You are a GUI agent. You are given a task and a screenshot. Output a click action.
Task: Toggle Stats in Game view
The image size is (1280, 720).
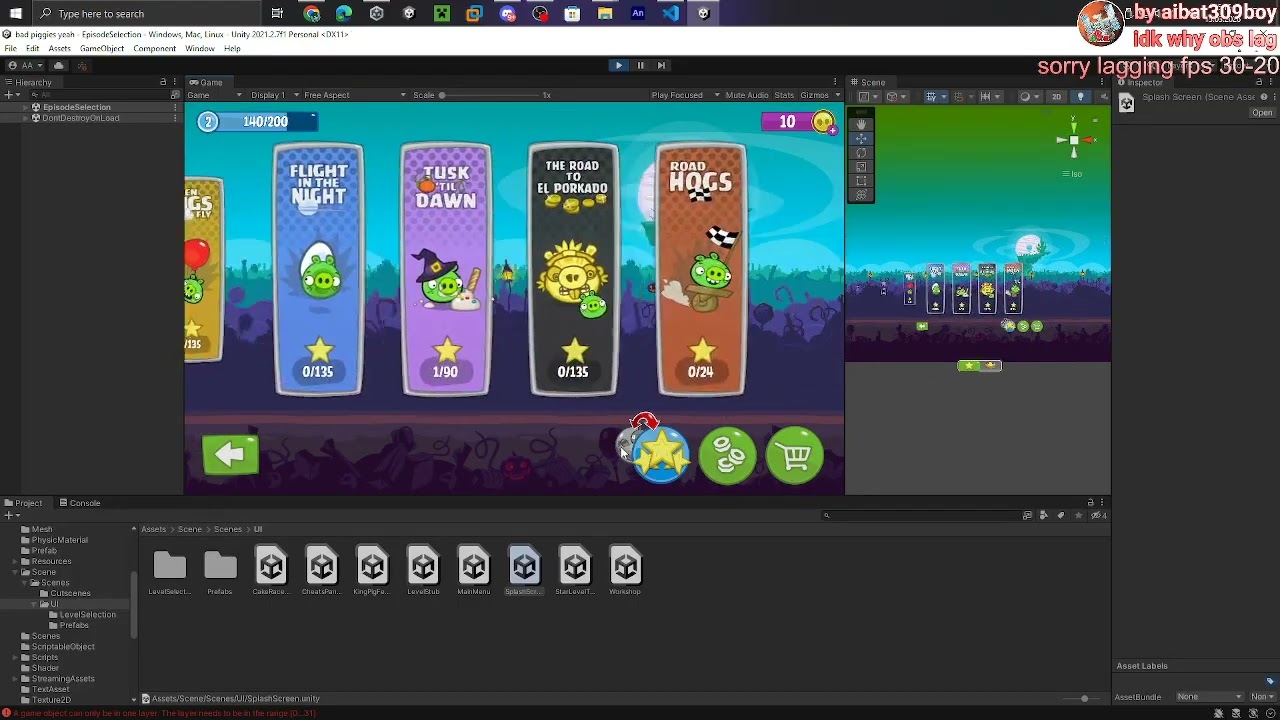click(x=784, y=95)
